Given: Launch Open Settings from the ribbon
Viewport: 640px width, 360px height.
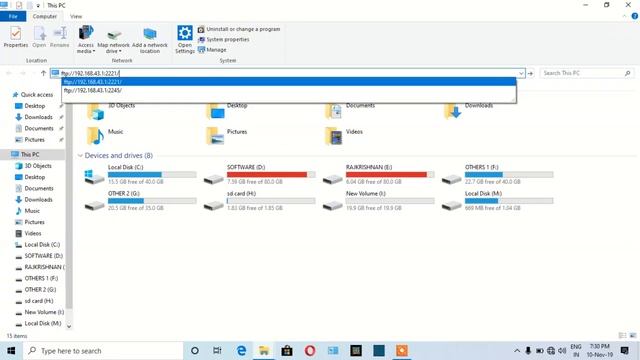Looking at the screenshot, I should pyautogui.click(x=184, y=40).
